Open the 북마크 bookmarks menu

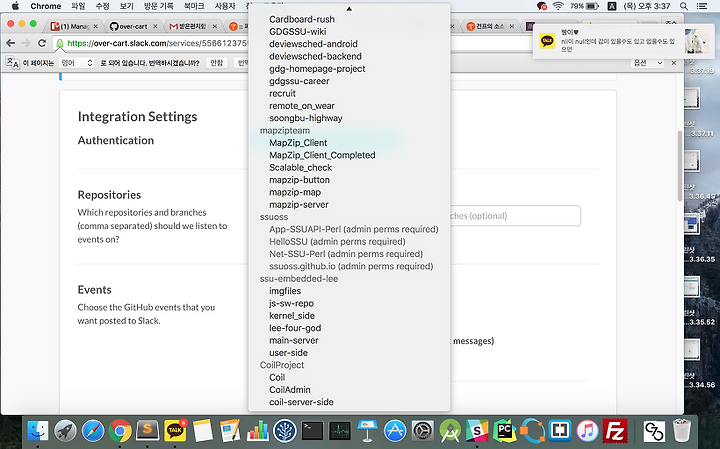[x=194, y=6]
